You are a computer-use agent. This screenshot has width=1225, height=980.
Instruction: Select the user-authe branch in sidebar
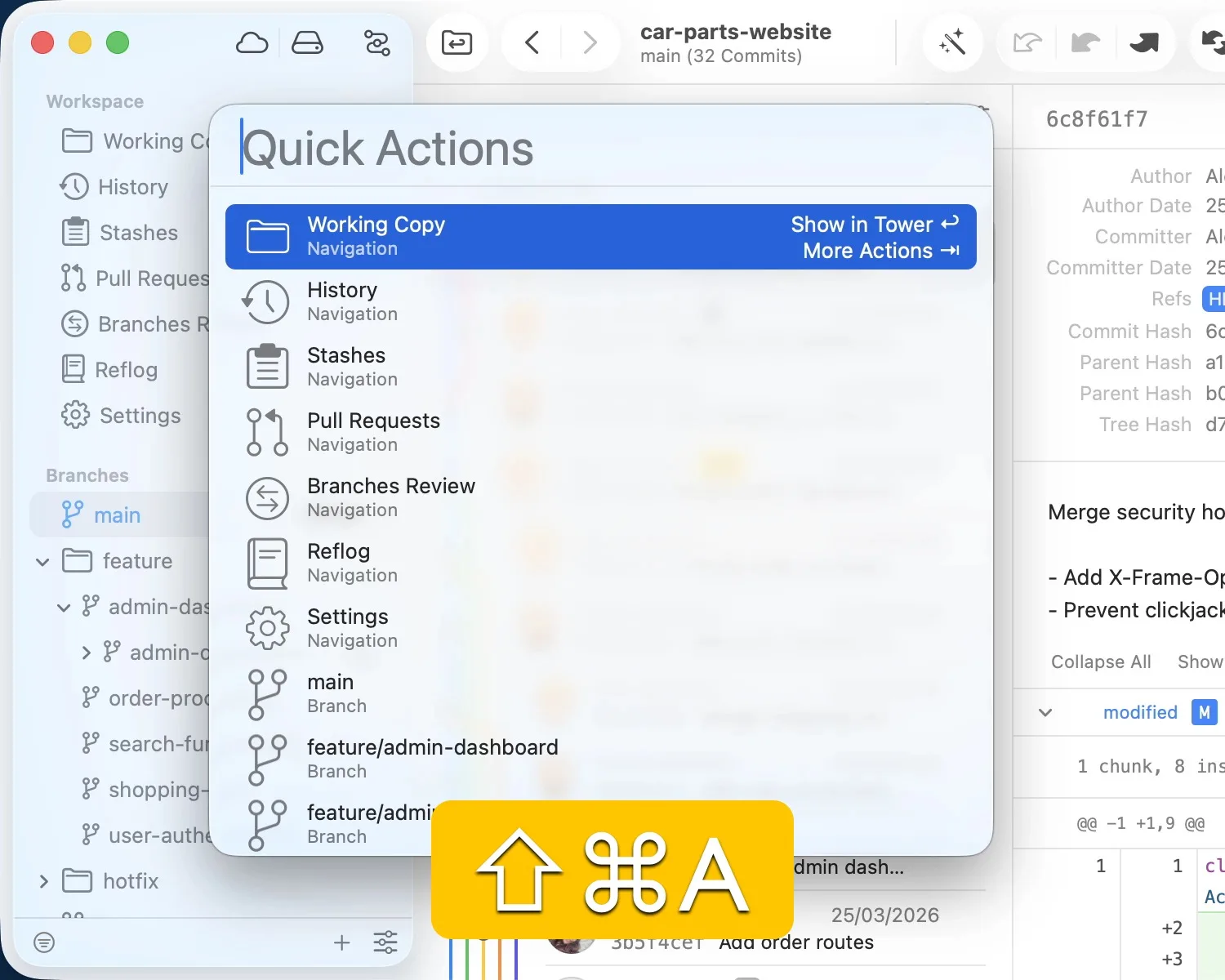[x=145, y=835]
